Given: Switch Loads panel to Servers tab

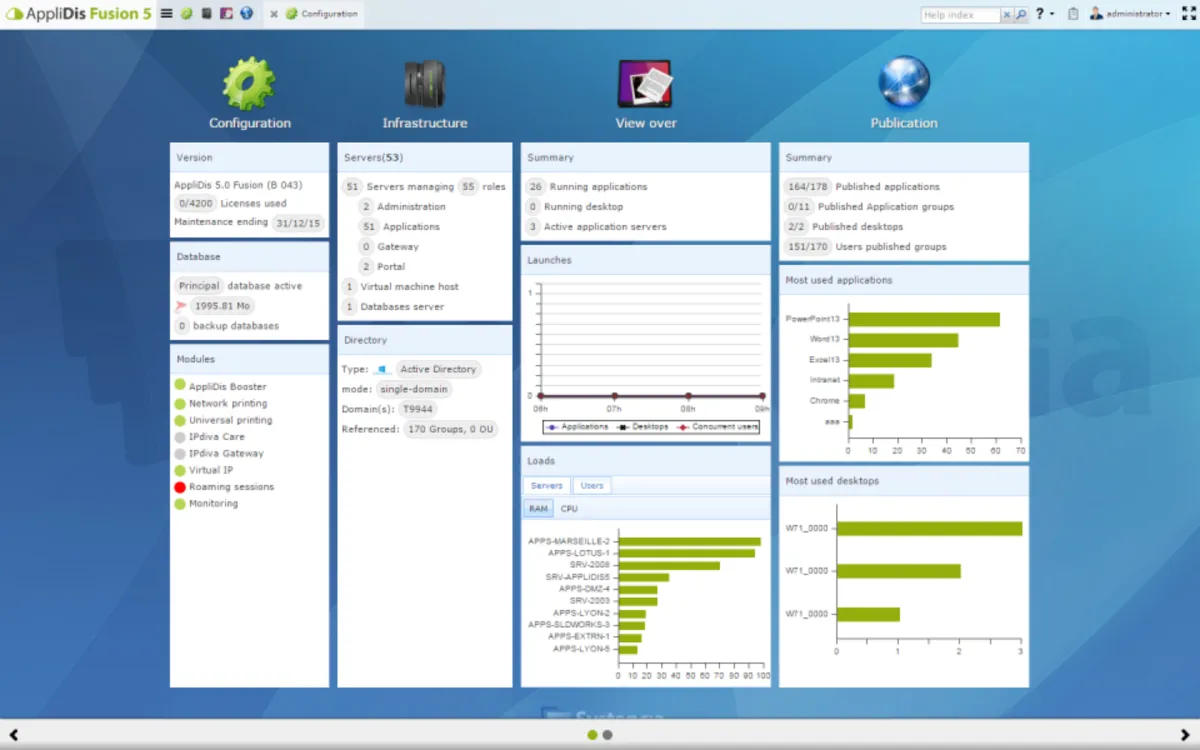Looking at the screenshot, I should 547,485.
